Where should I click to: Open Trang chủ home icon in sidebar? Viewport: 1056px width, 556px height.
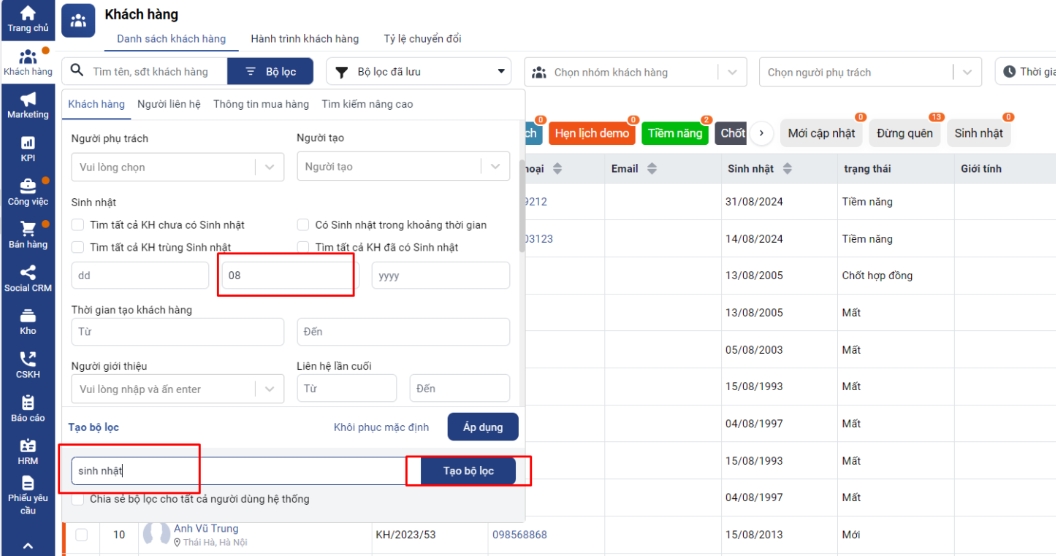point(27,18)
